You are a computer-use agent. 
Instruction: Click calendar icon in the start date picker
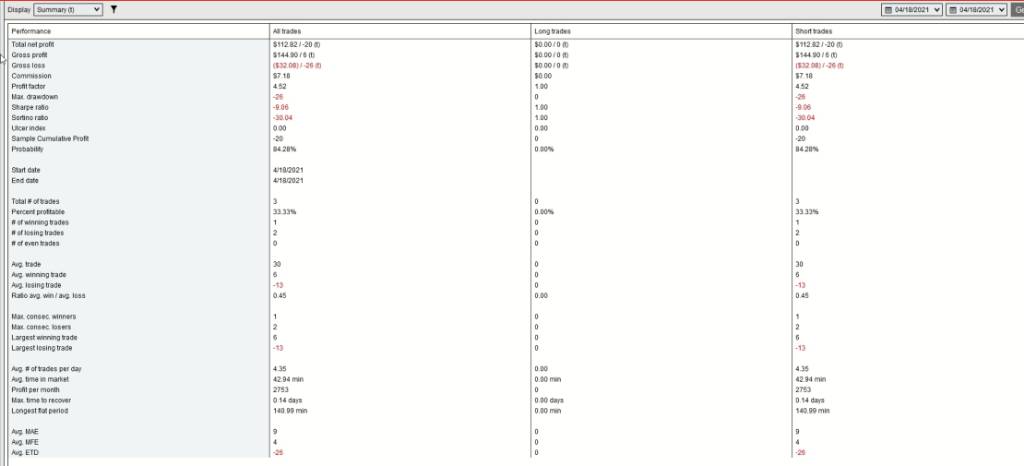tap(889, 10)
